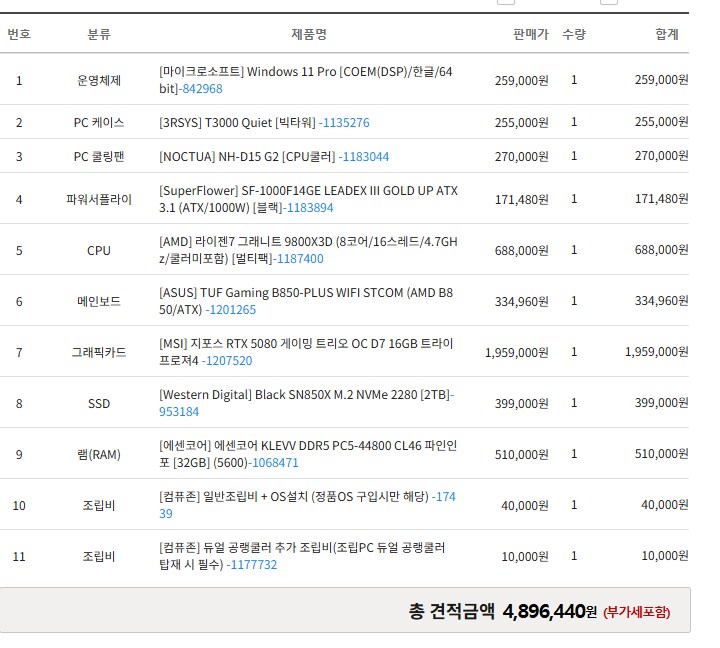Select the 운영체제 category cell
Viewport: 720px width, 648px height.
(99, 80)
